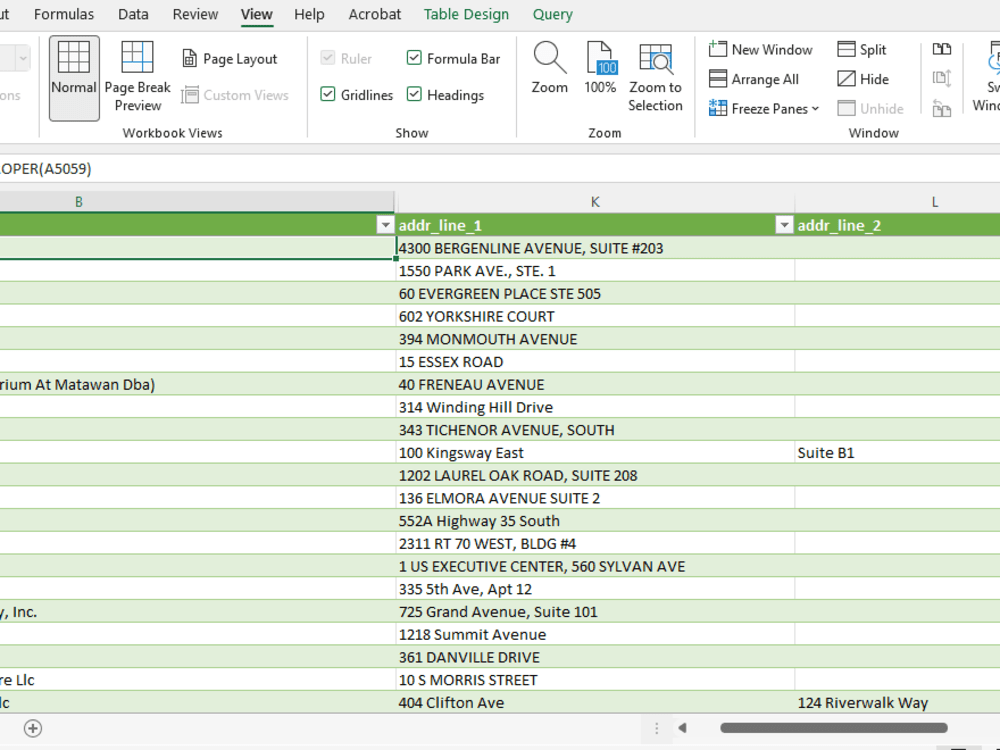Select cell 335 5th Ave, Apt 12

coord(595,589)
